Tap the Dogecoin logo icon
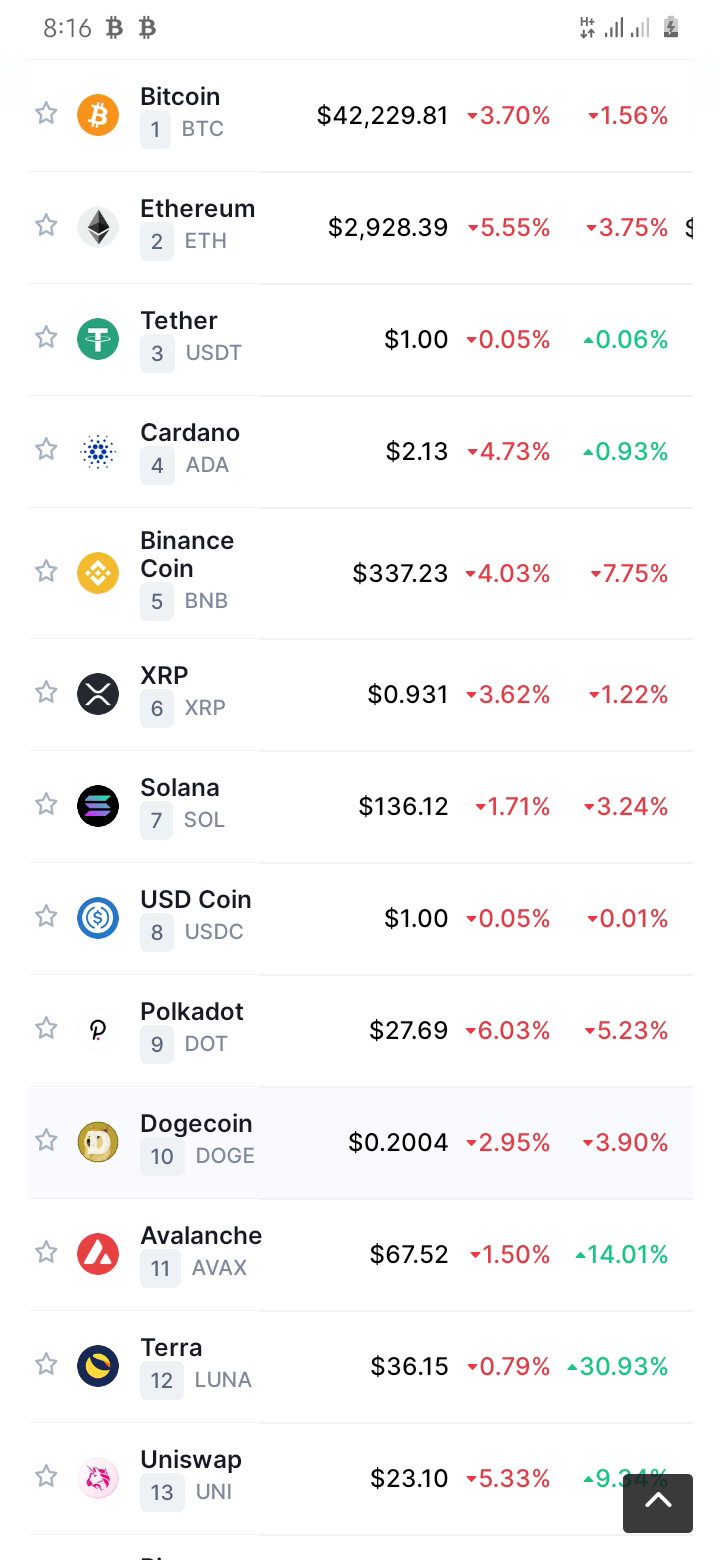 (x=98, y=1142)
